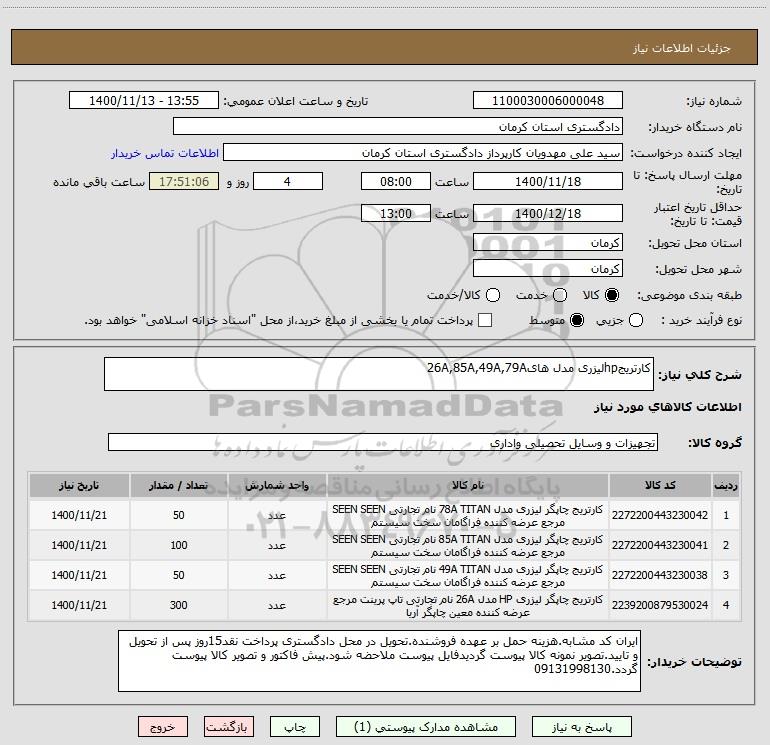Click the اطلاعات کالاهای مورد نیاز heading
The height and width of the screenshot is (745, 770).
pyautogui.click(x=668, y=407)
